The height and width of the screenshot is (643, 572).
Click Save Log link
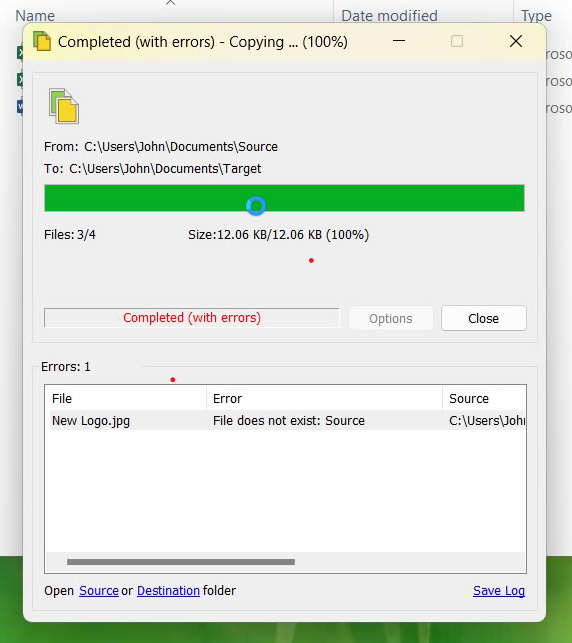(x=499, y=591)
